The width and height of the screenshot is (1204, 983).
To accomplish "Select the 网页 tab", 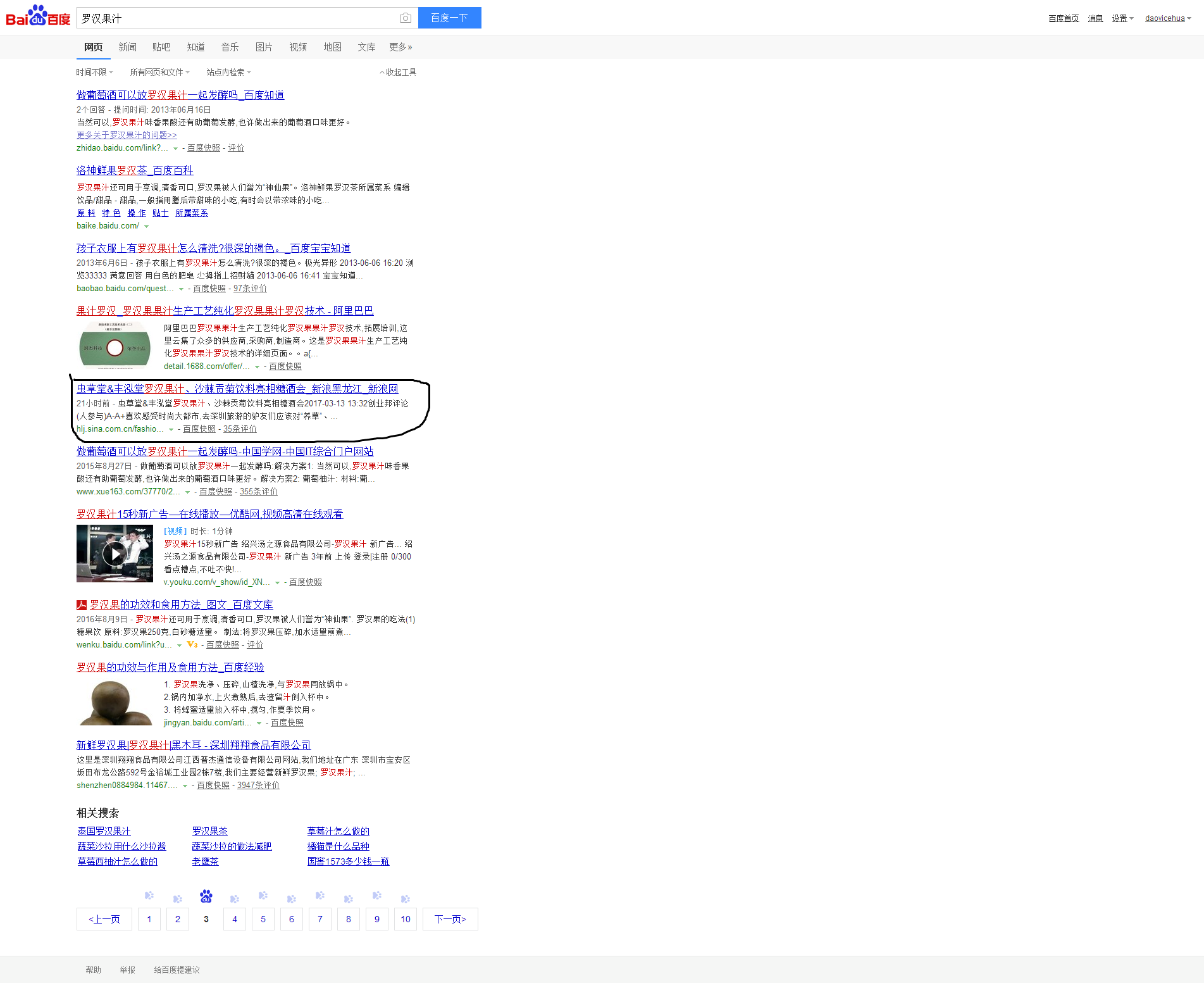I will [x=93, y=47].
